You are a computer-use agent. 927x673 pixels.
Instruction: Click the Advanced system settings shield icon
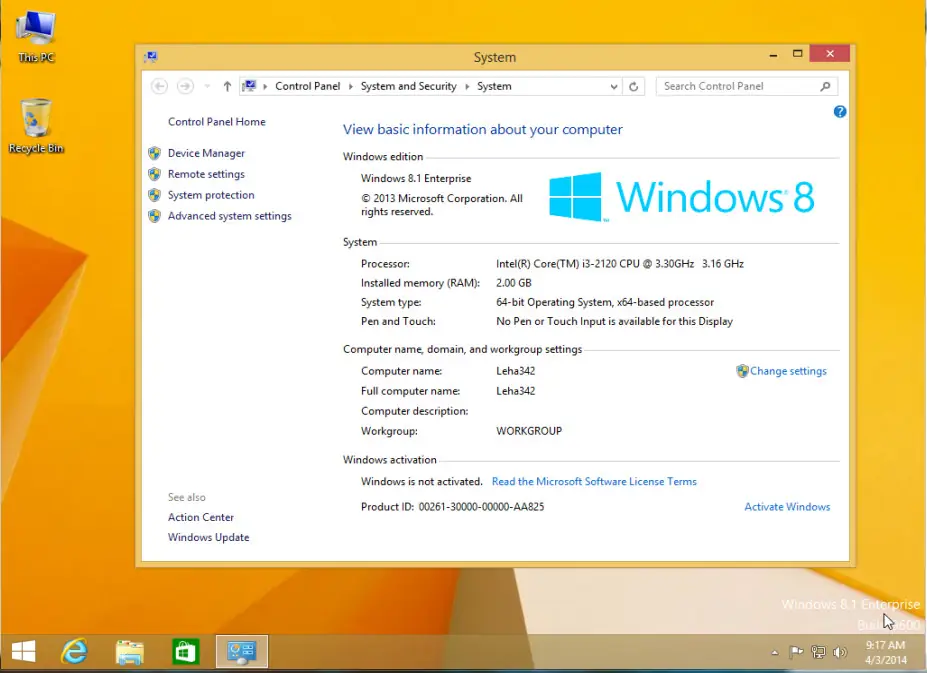154,216
